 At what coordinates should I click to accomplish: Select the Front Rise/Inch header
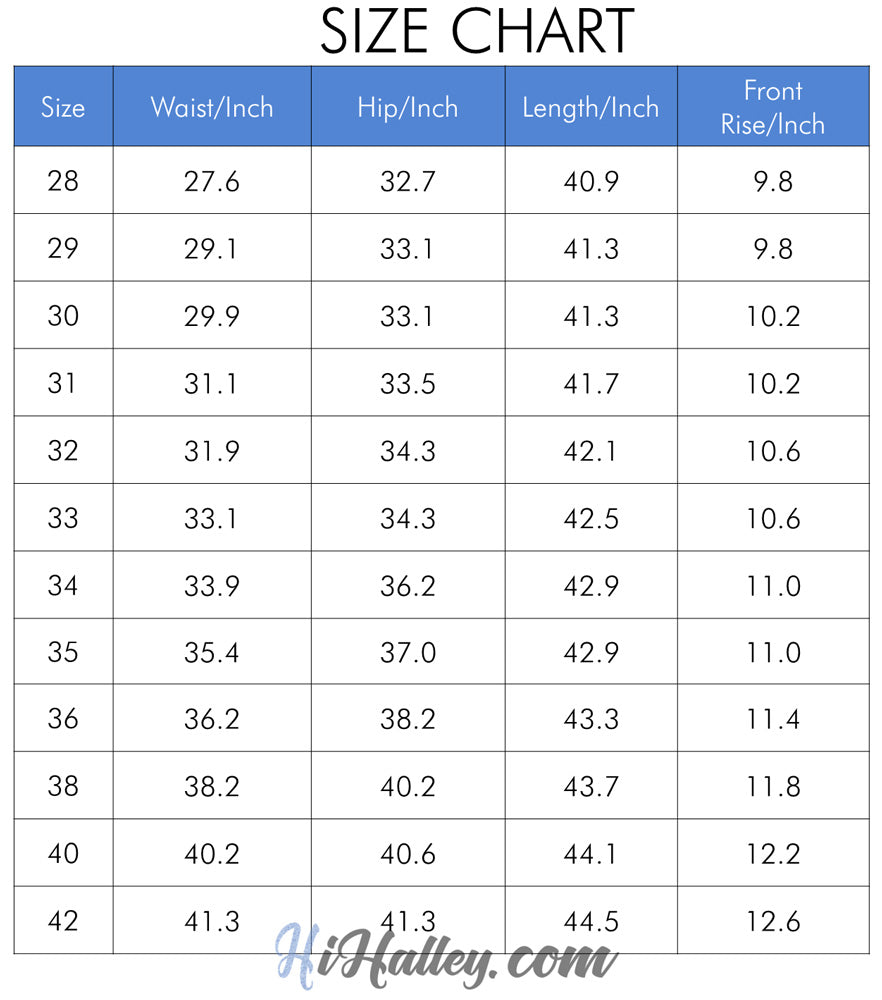773,107
